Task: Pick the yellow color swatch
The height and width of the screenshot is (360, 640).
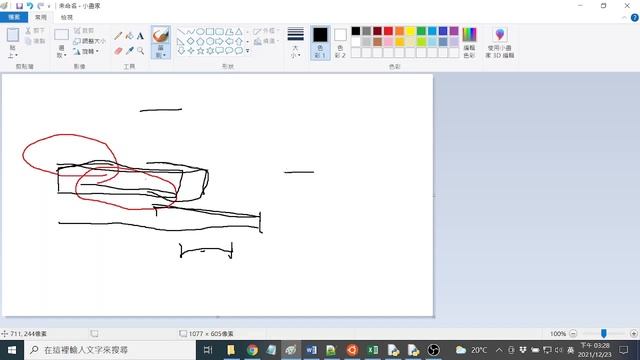Action: point(410,31)
